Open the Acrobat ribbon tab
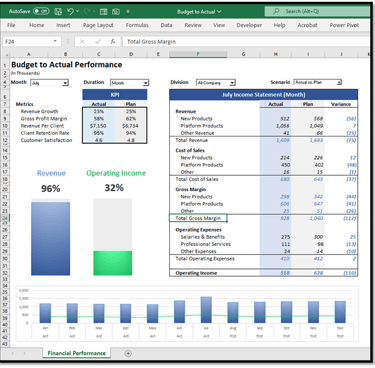 tap(307, 25)
